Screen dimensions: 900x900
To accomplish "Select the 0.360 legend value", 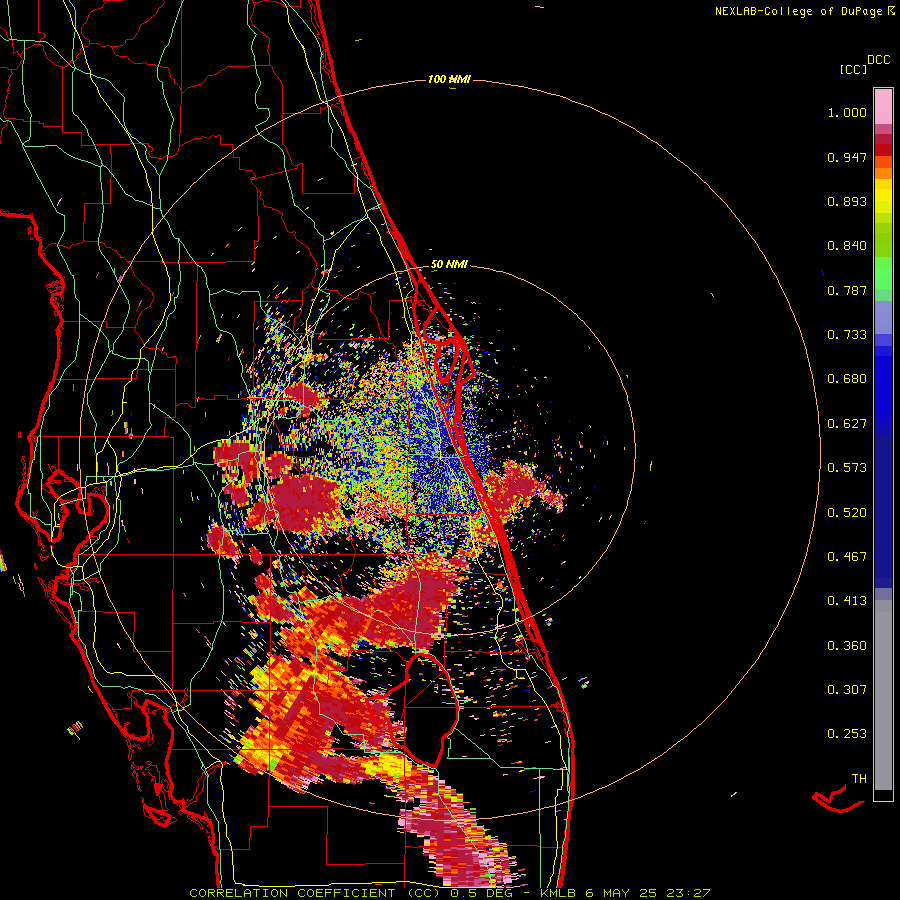I will point(847,646).
